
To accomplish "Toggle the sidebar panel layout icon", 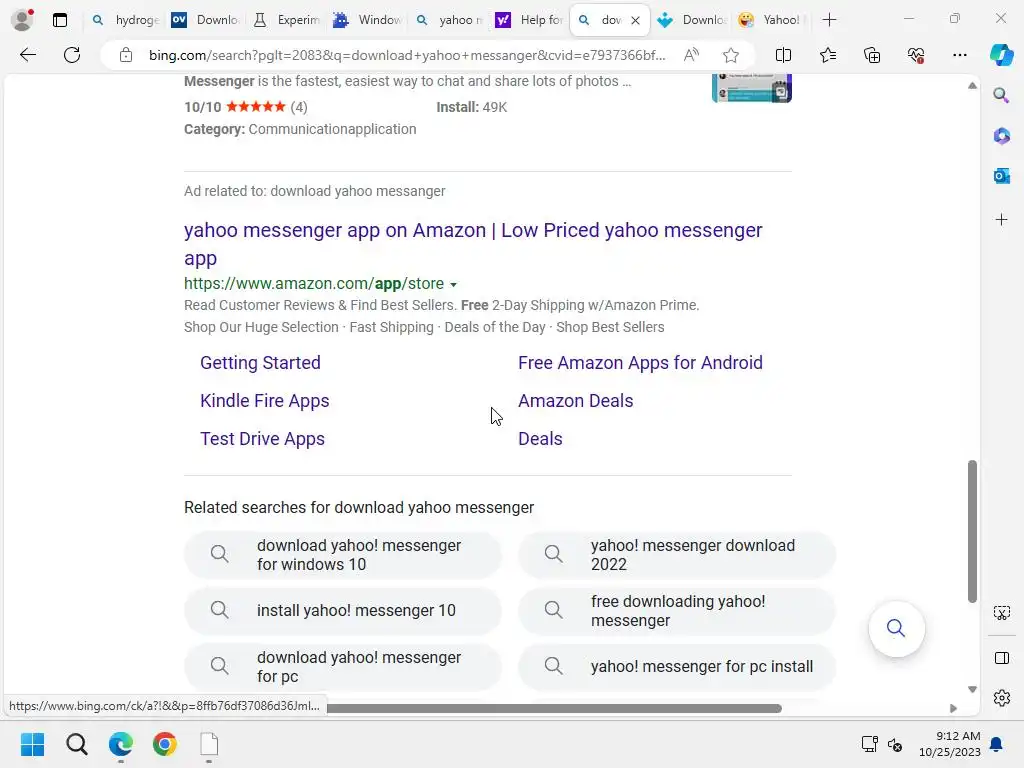I will (x=1001, y=658).
